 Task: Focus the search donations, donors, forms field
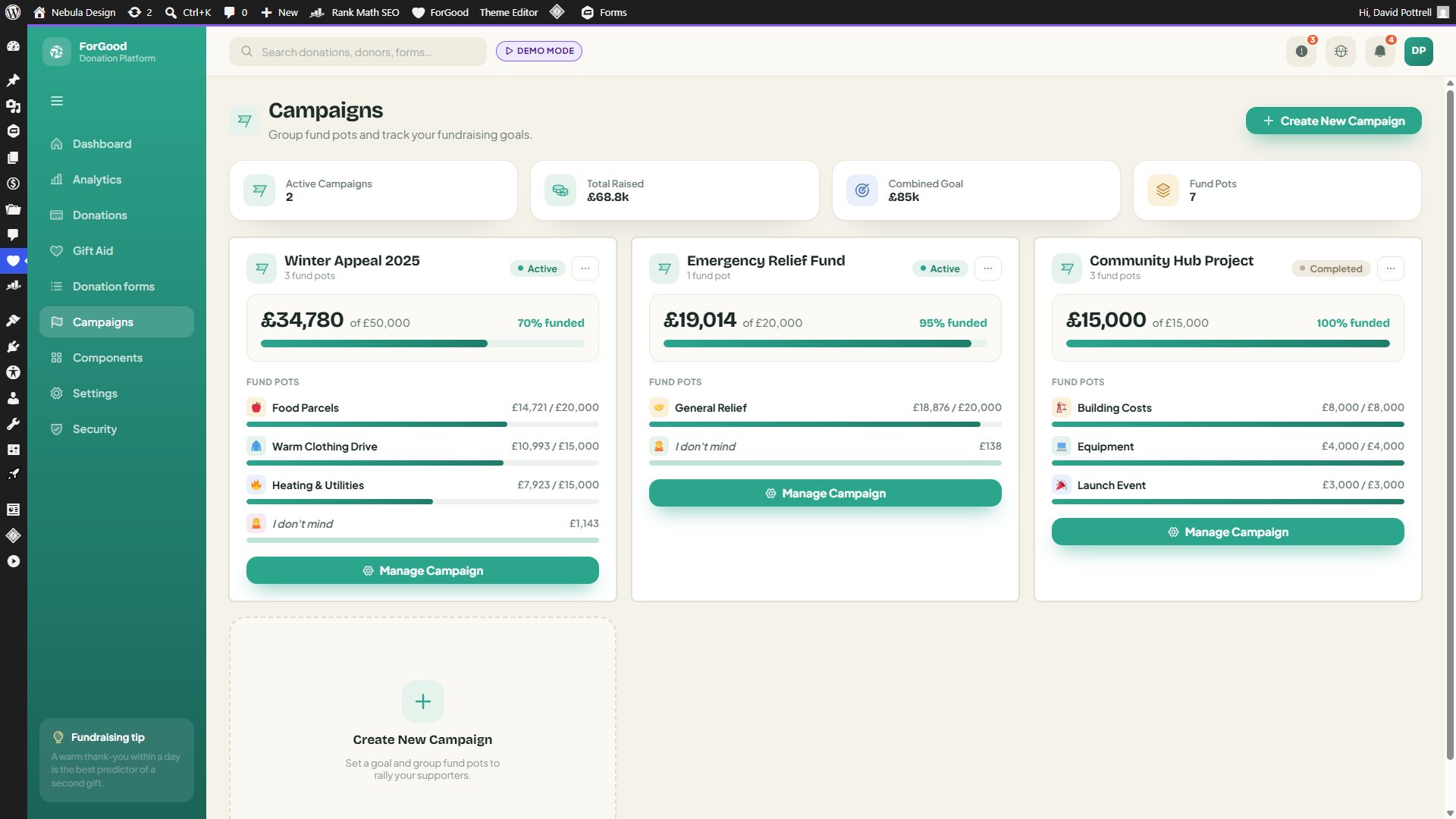tap(358, 52)
